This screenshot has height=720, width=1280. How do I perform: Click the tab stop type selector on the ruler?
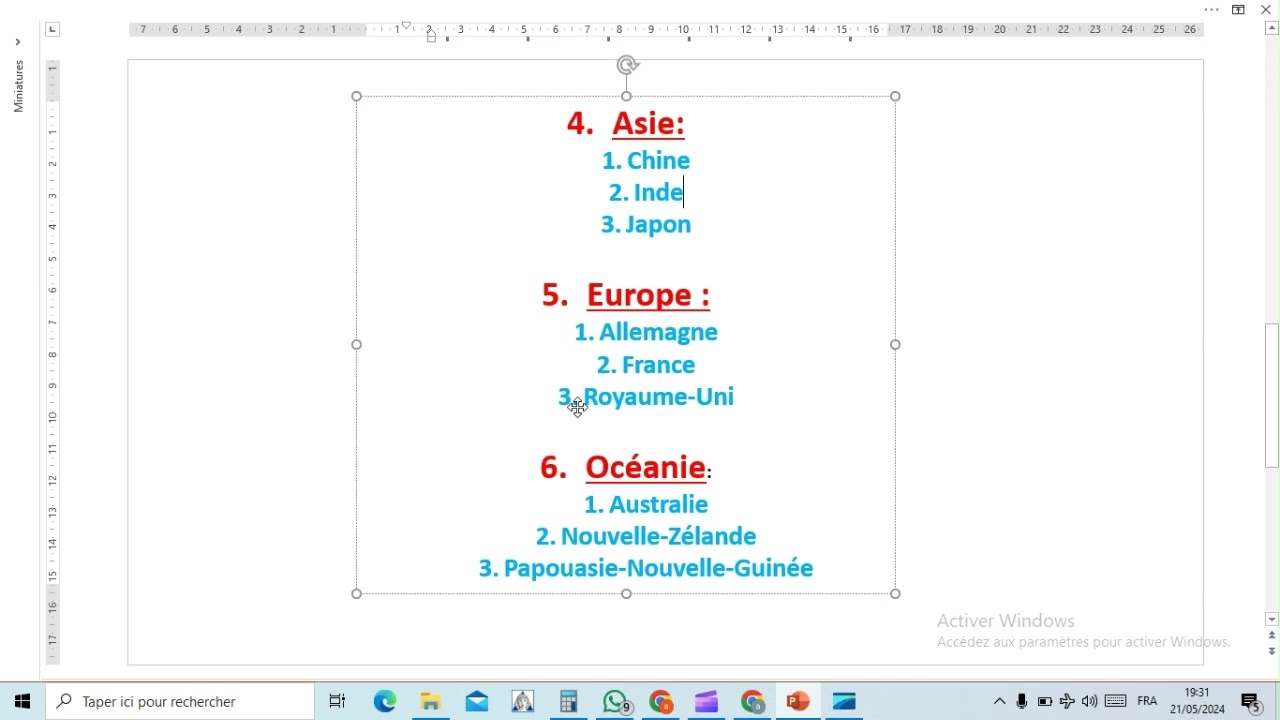tap(53, 29)
